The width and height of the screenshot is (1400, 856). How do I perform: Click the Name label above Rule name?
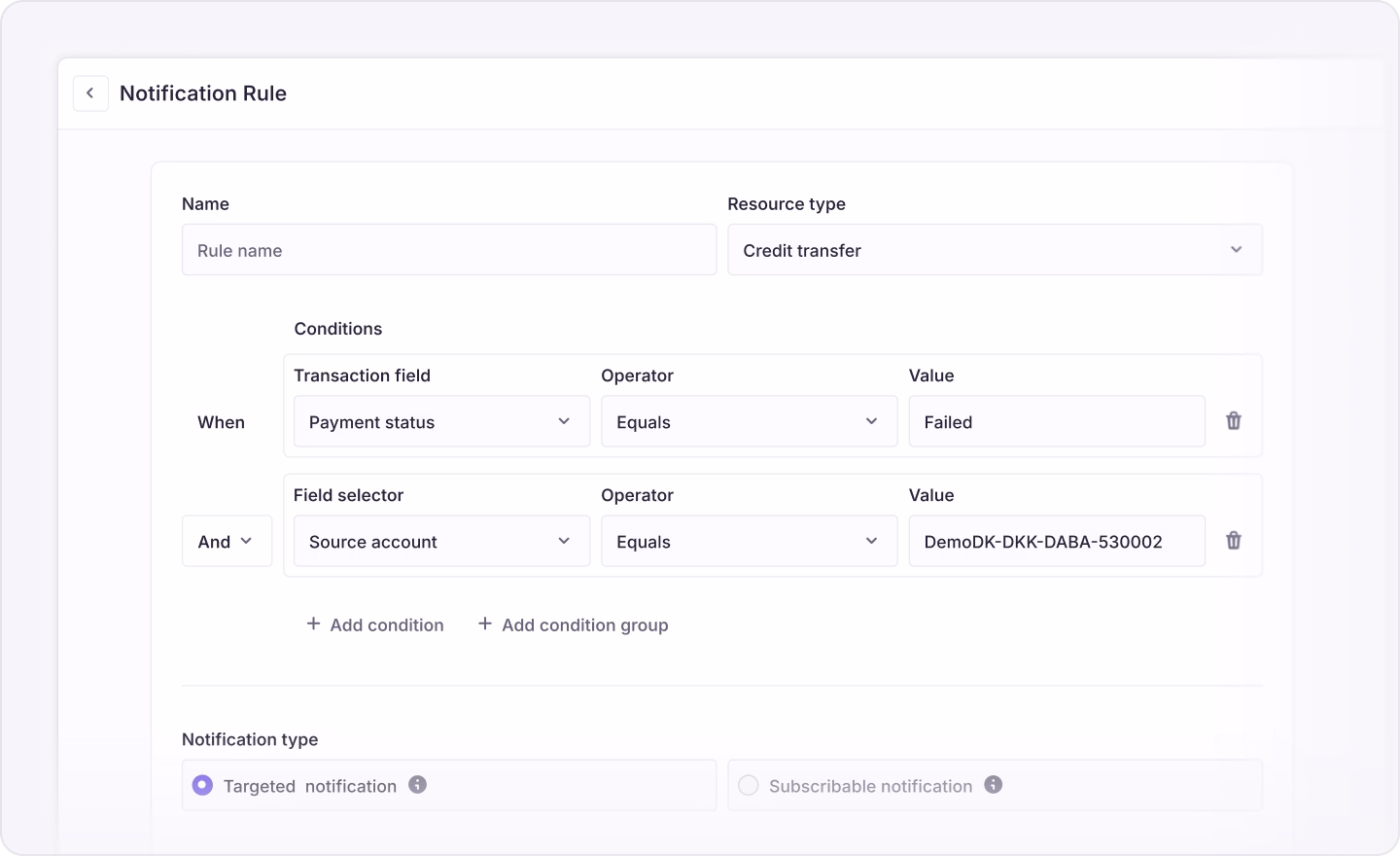(205, 204)
